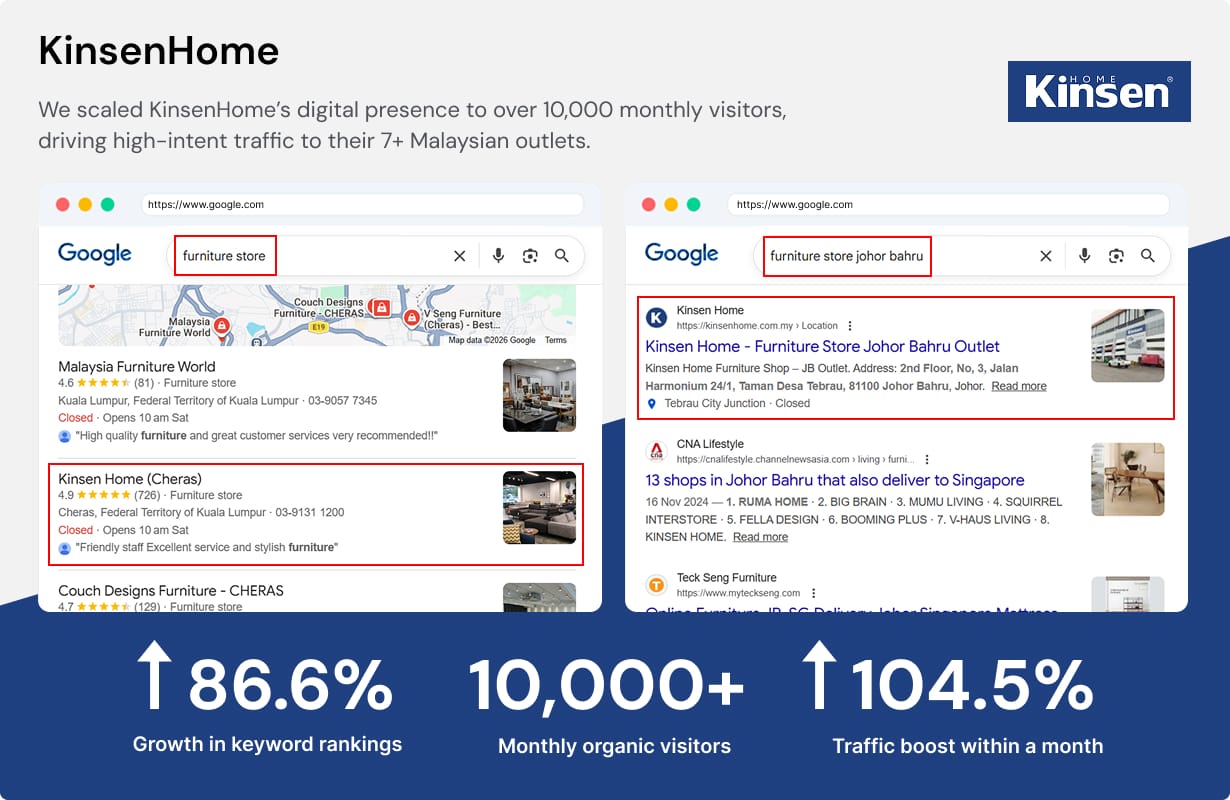Click the Tebrau City Junction location pin icon
Viewport: 1230px width, 800px height.
652,404
